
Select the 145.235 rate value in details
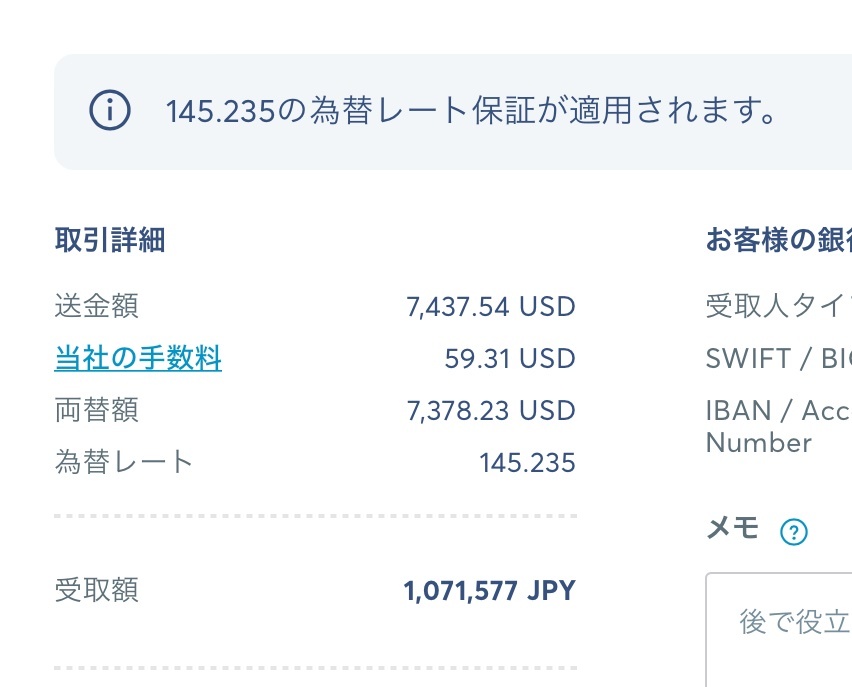pos(527,463)
